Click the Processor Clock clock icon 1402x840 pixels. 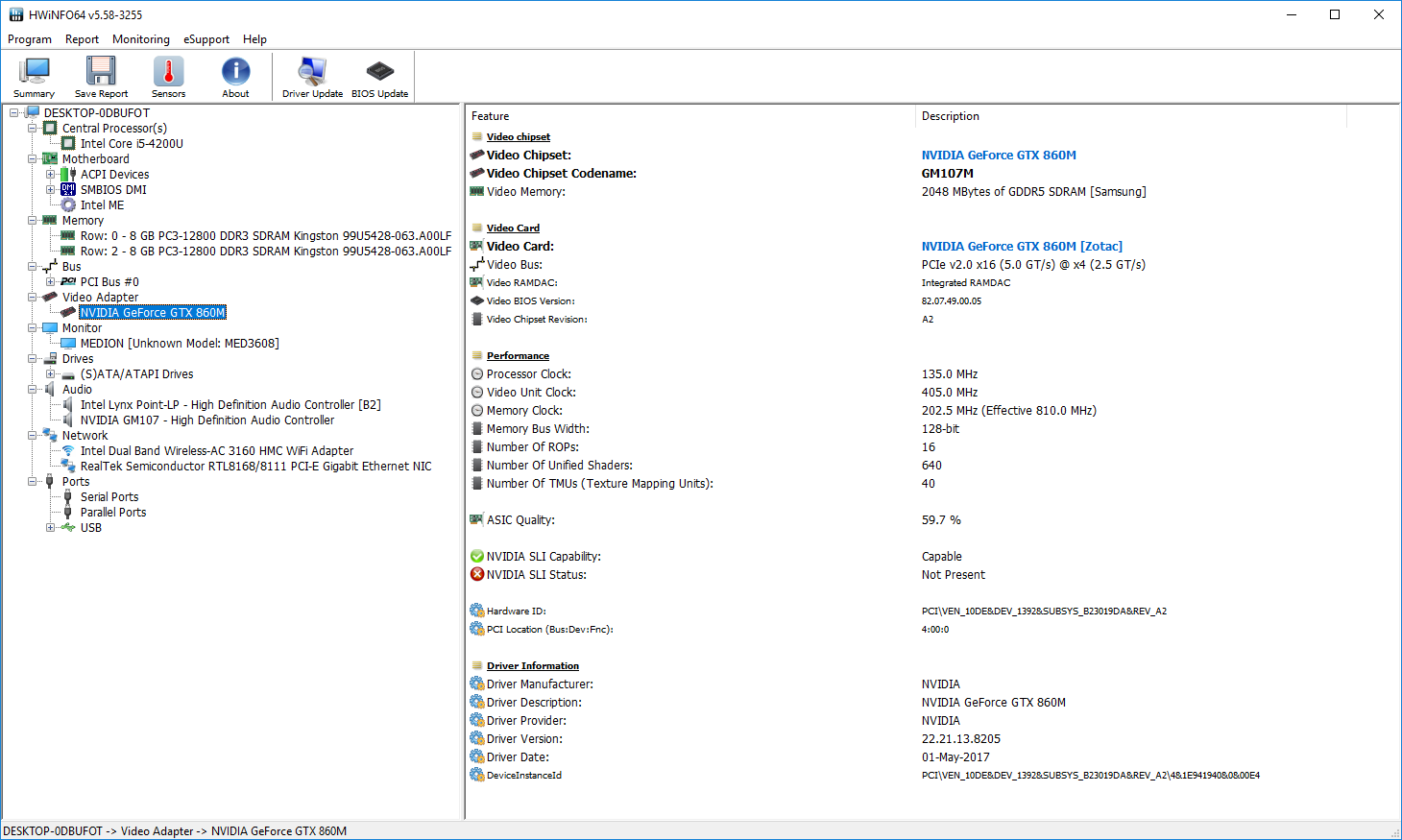[x=476, y=373]
